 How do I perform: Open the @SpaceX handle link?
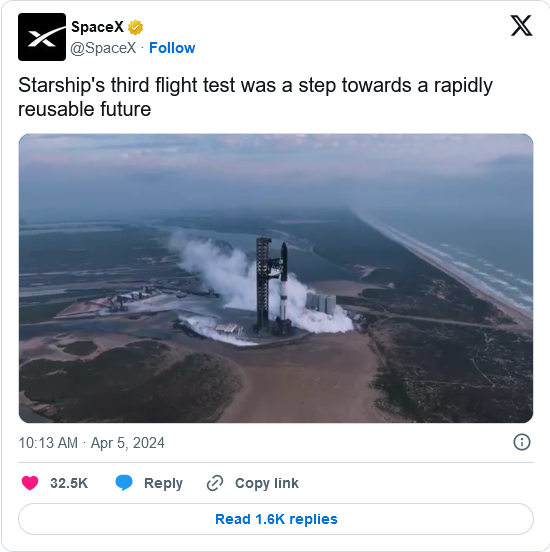coord(103,48)
